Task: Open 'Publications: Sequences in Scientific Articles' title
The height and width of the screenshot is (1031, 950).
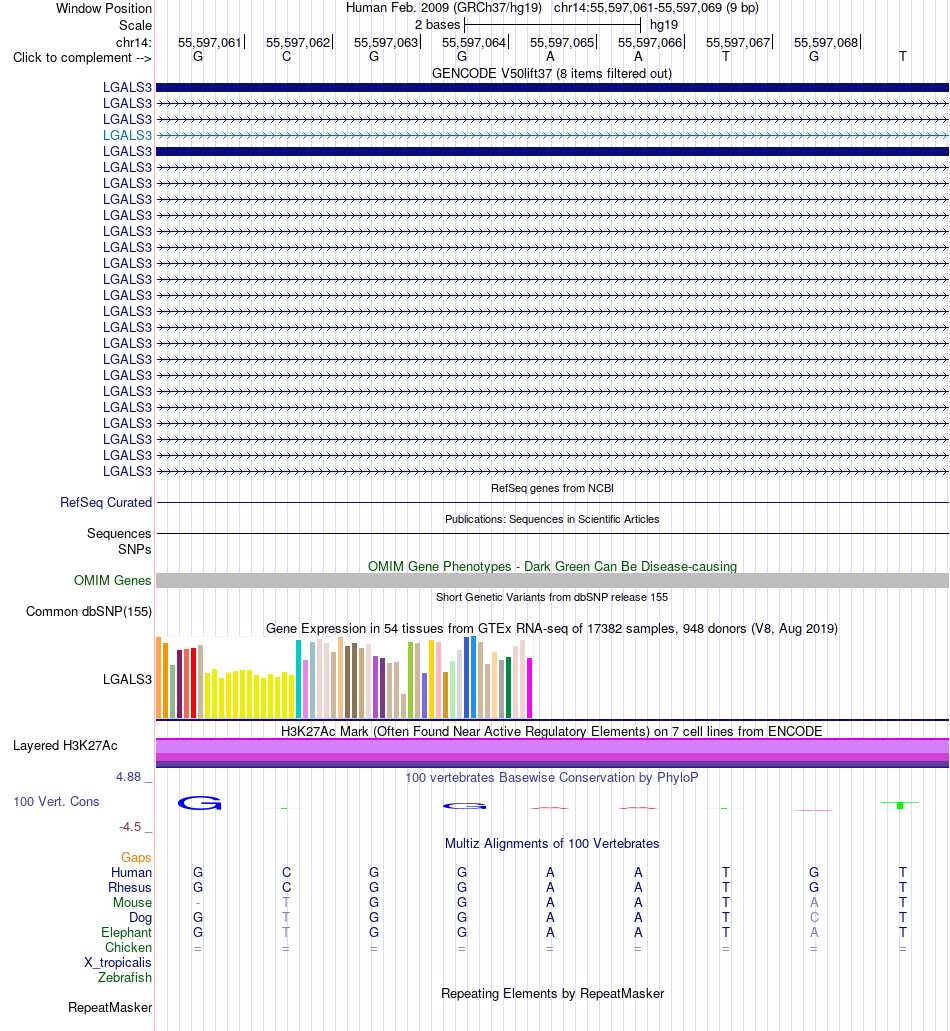Action: click(x=552, y=519)
